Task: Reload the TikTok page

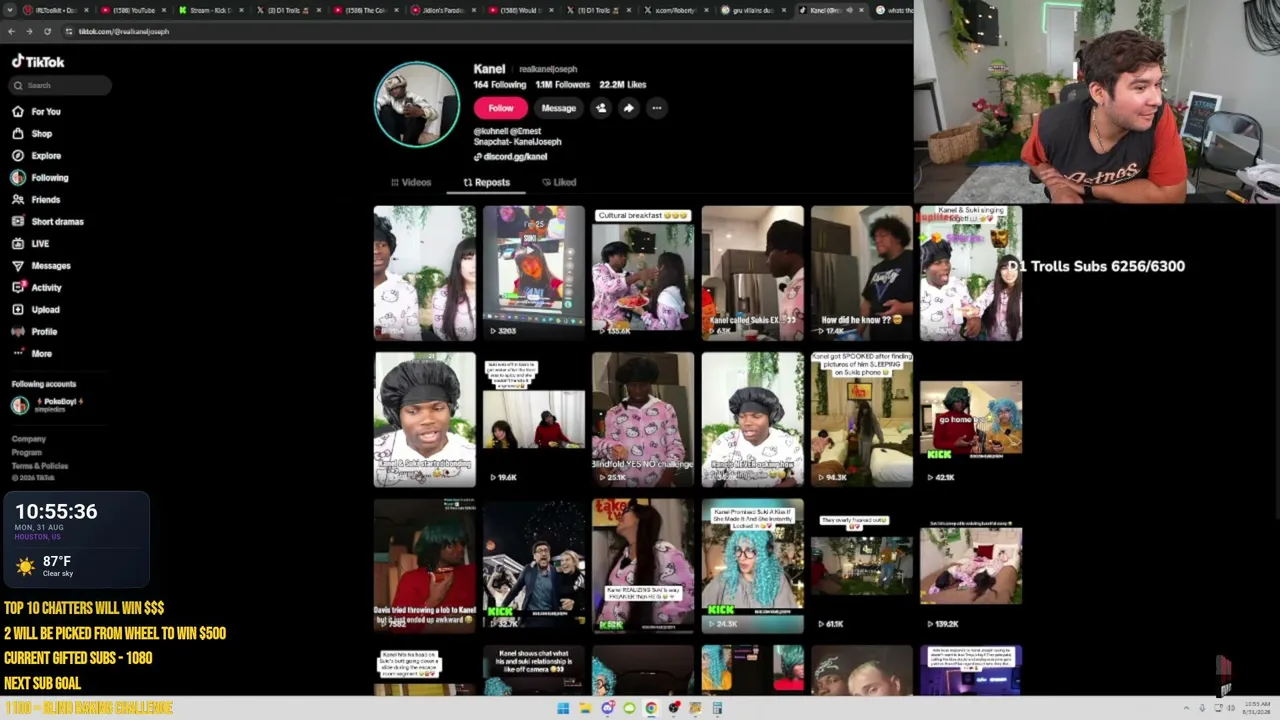Action: pos(47,31)
